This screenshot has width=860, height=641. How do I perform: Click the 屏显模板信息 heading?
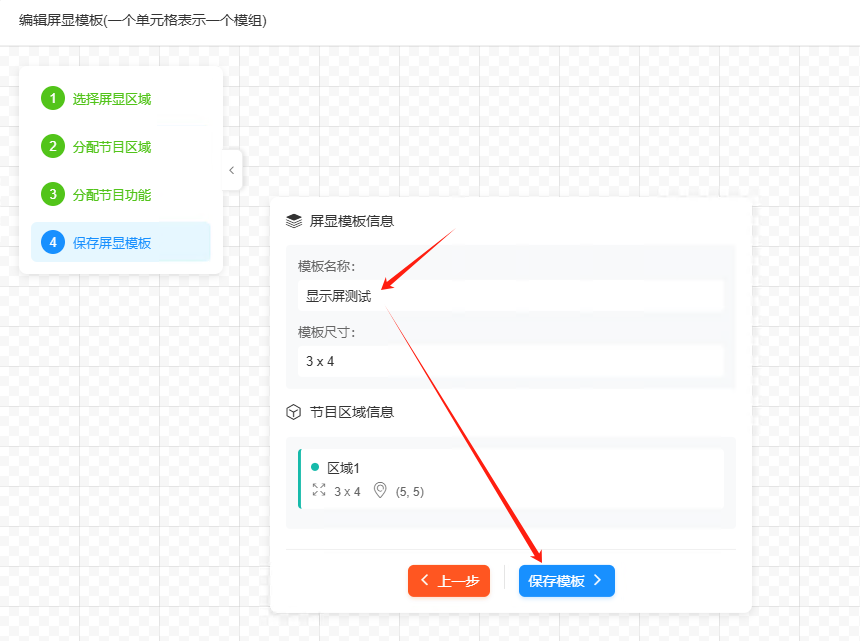352,221
